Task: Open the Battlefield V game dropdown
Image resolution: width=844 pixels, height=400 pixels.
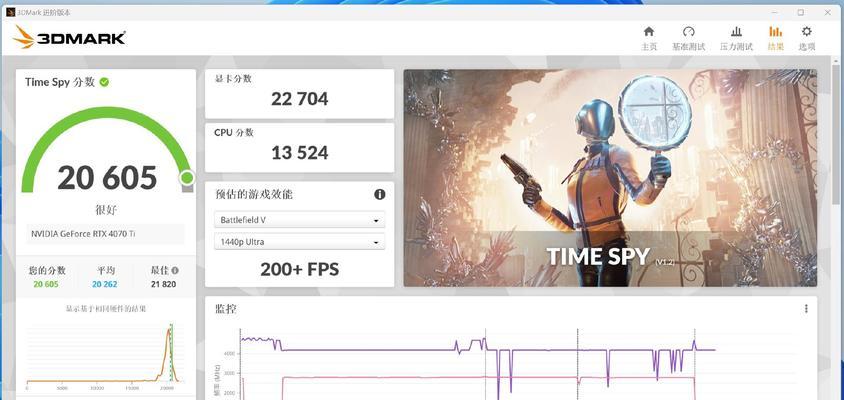Action: 300,220
